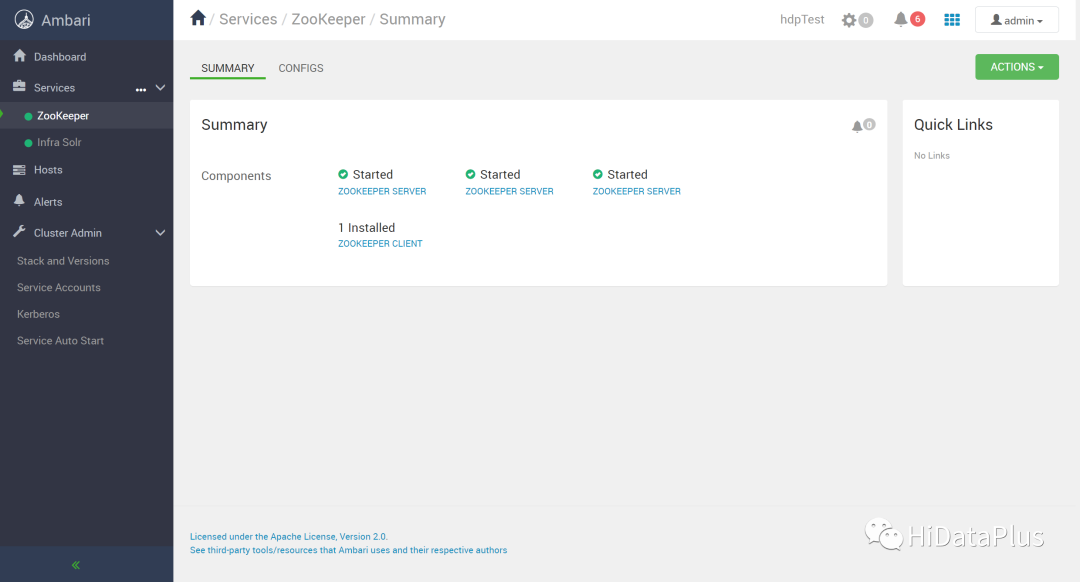Navigate to Hosts in sidebar
1080x582 pixels.
click(x=48, y=170)
